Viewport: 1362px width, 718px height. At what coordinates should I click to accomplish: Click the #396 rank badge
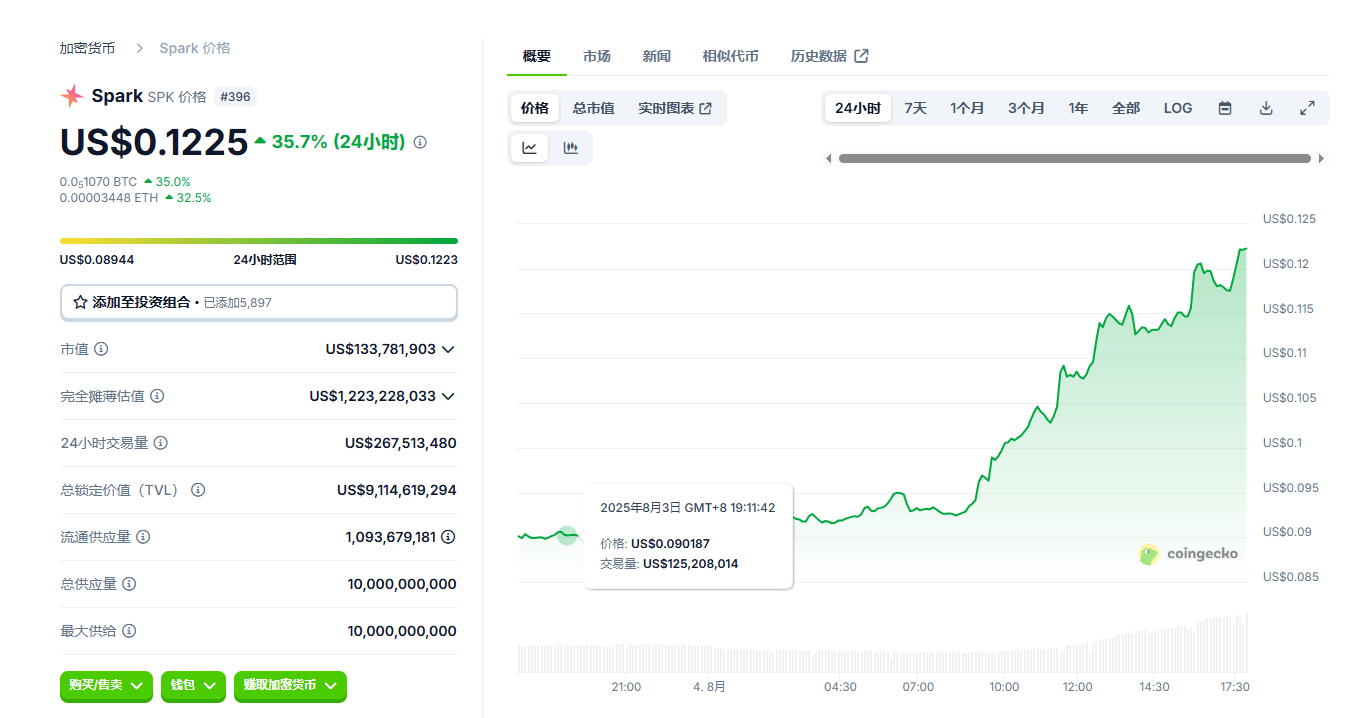point(235,97)
